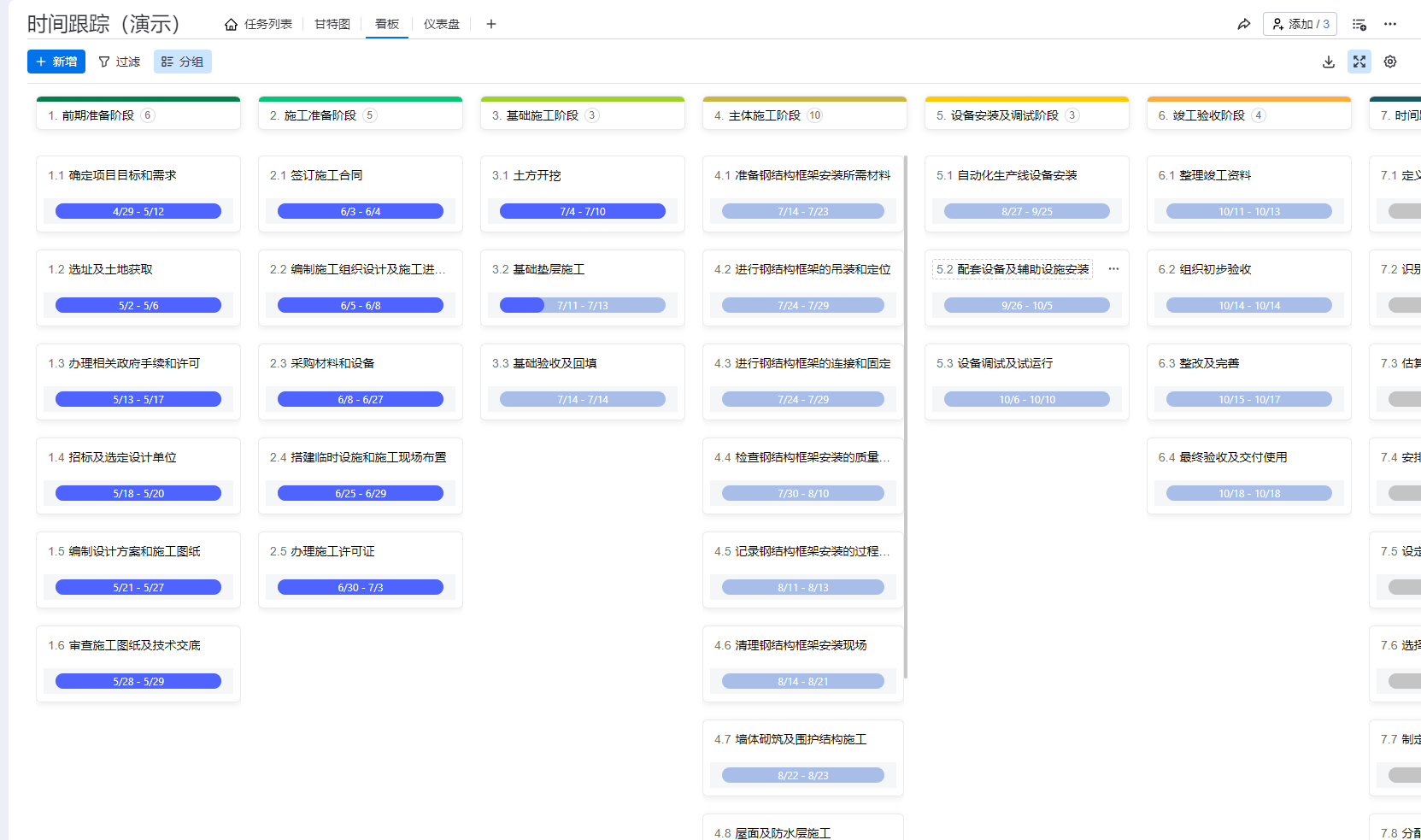The width and height of the screenshot is (1421, 840).
Task: Open card 1.1 确定项目目标和需求
Action: coord(138,194)
